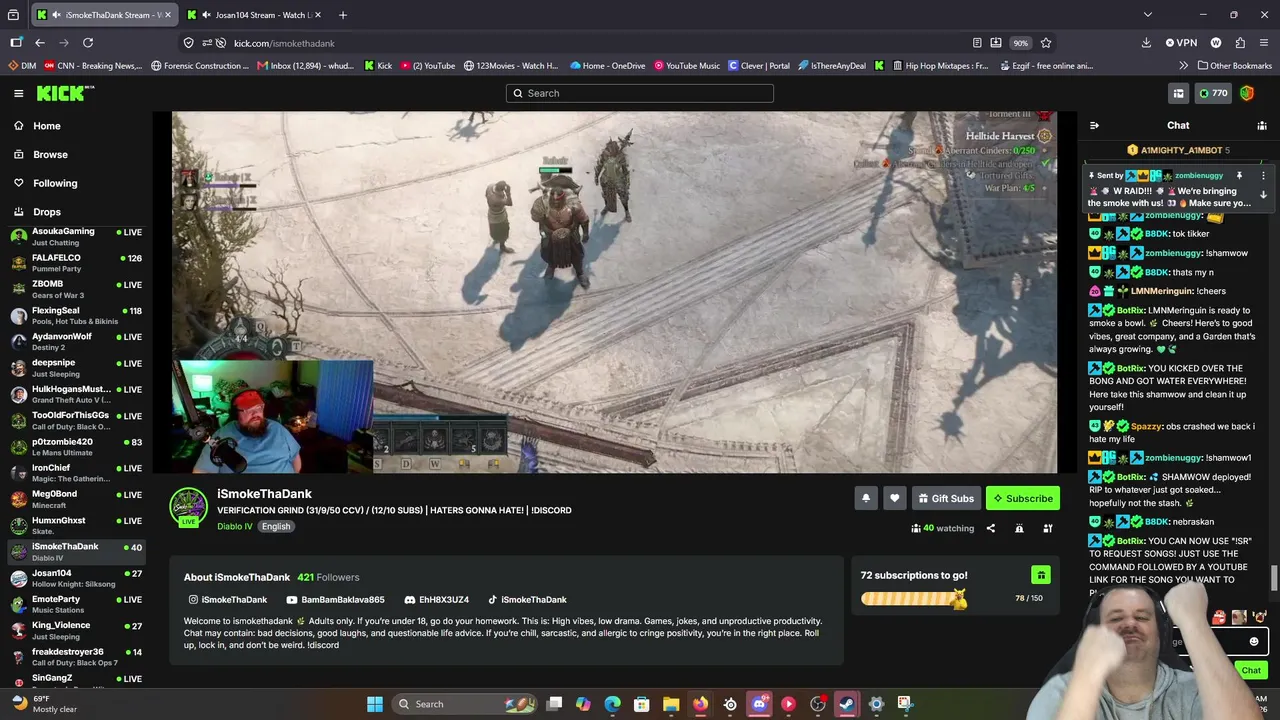1280x720 pixels.
Task: Open a new browser tab
Action: (x=343, y=15)
